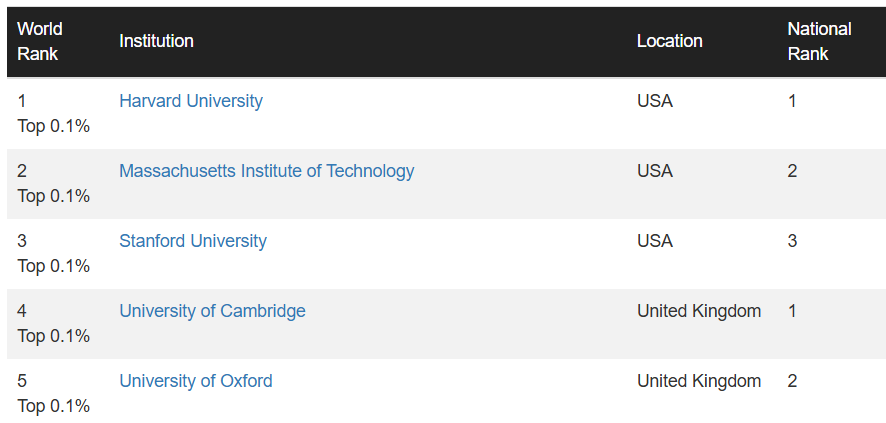Viewport: 886px width, 423px height.
Task: Click the Top 0.1% label under world rank 1
Action: tap(54, 126)
